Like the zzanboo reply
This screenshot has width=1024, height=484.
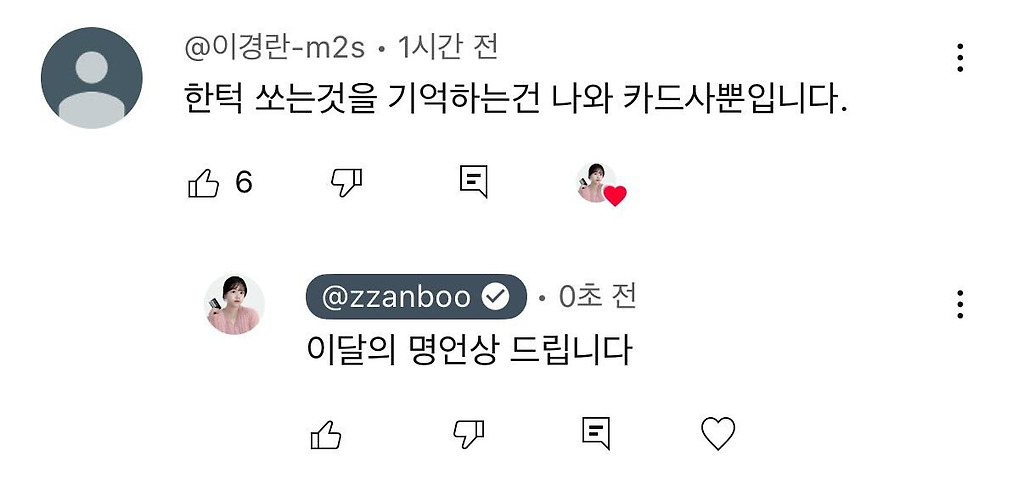tap(326, 434)
